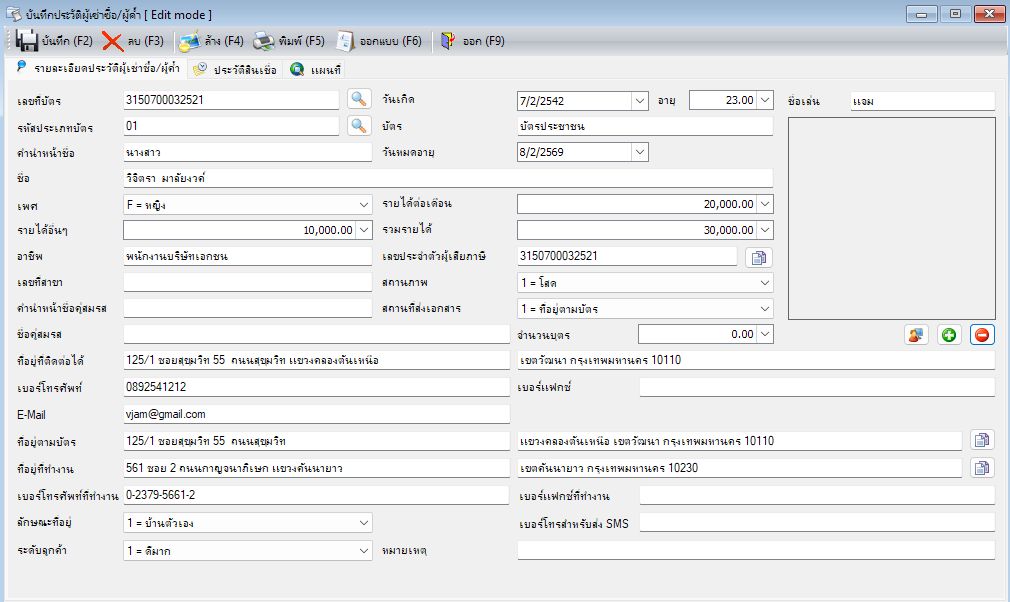1010x602 pixels.
Task: Click the phone number field 0892541212
Action: (x=316, y=387)
